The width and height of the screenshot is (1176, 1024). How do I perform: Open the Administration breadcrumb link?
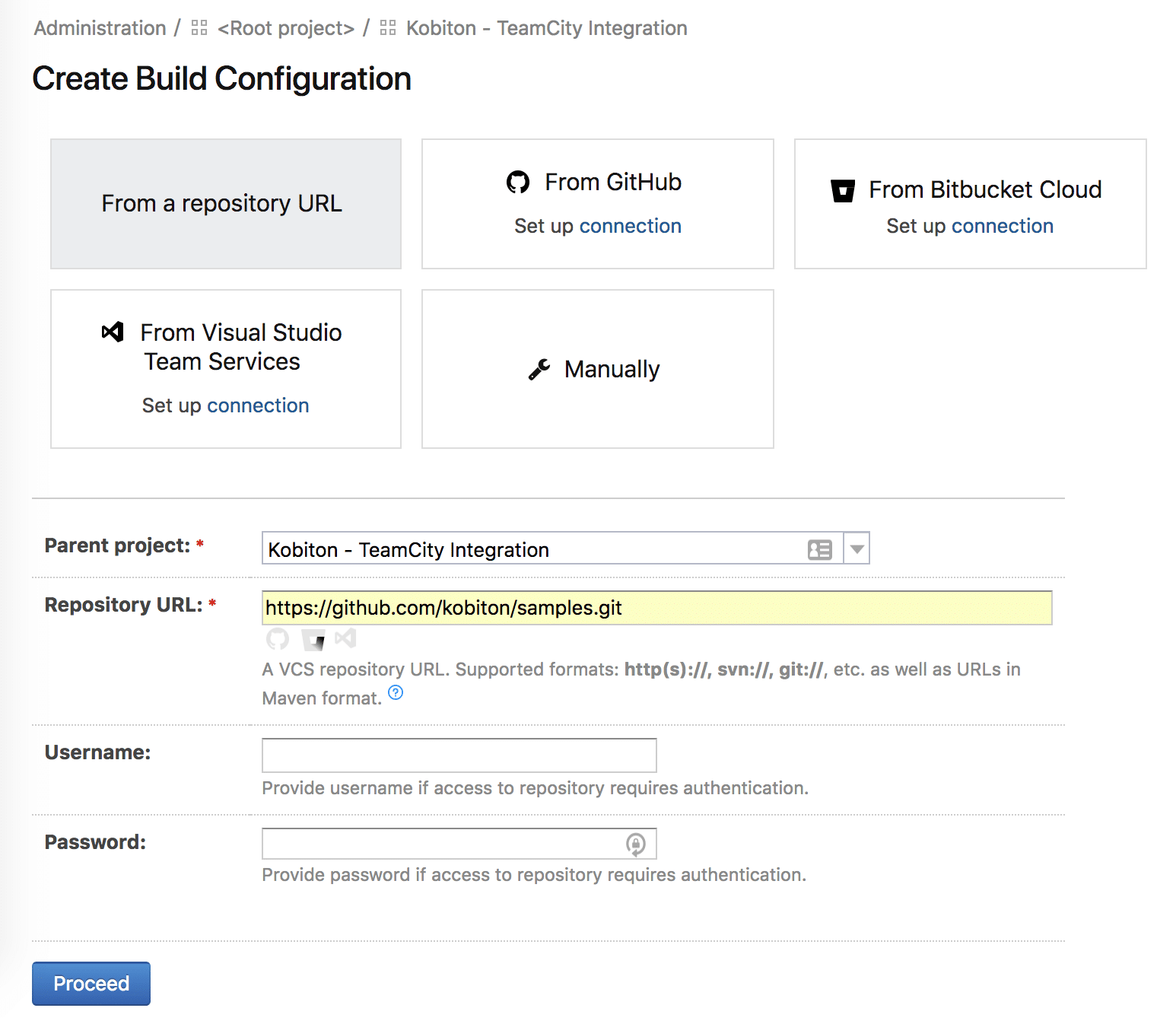pos(100,28)
